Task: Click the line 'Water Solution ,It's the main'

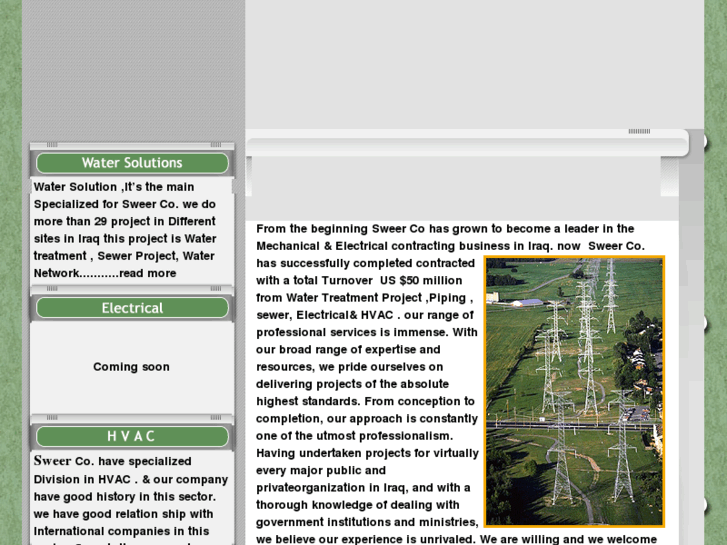Action: [114, 187]
